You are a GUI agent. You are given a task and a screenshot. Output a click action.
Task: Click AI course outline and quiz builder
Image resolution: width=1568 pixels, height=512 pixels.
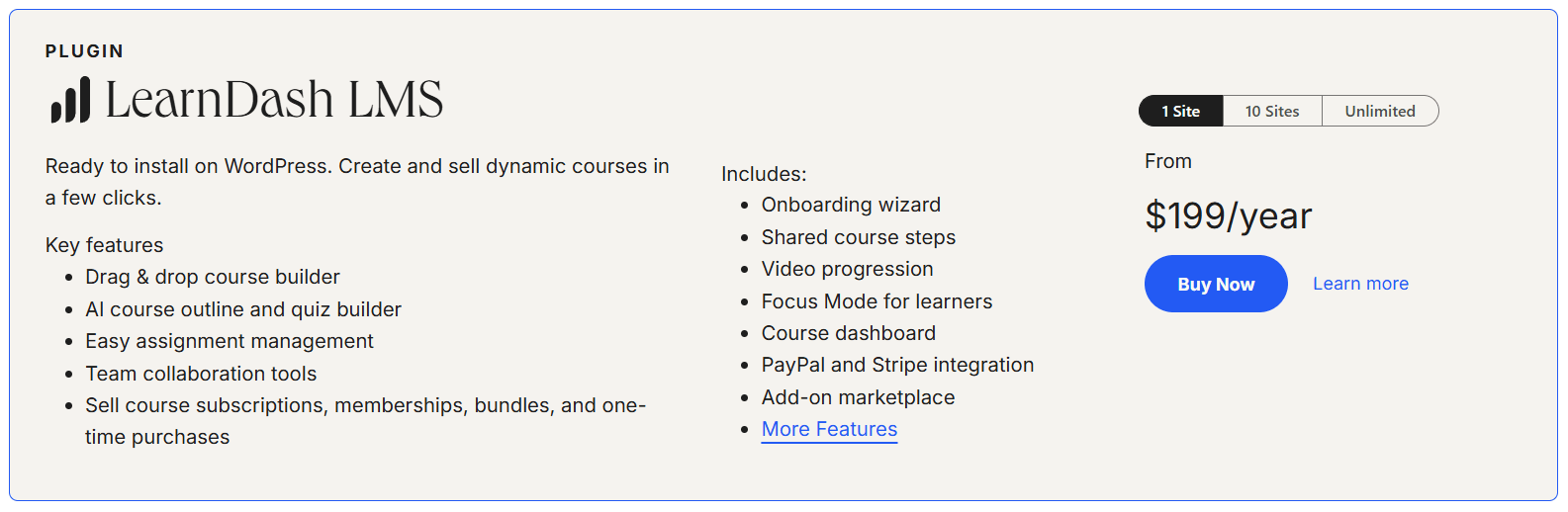(243, 309)
